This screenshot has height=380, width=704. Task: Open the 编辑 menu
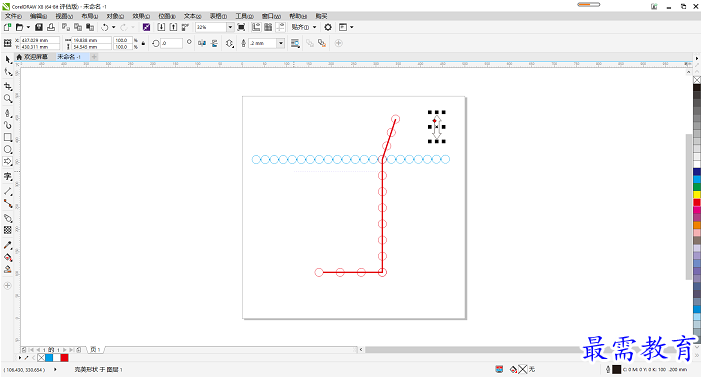tap(39, 16)
